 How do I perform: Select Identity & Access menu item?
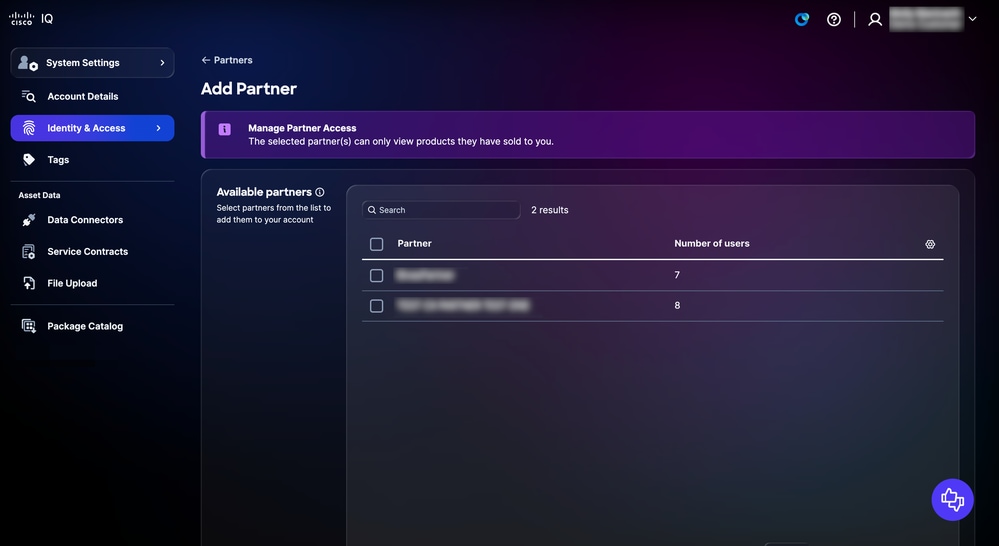pyautogui.click(x=92, y=128)
